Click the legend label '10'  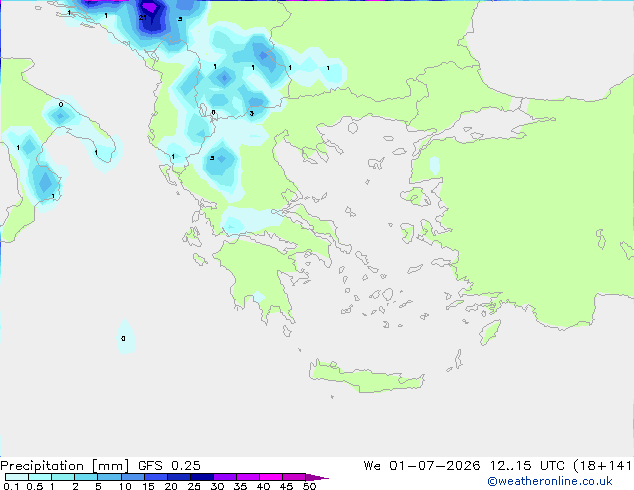coord(125,486)
